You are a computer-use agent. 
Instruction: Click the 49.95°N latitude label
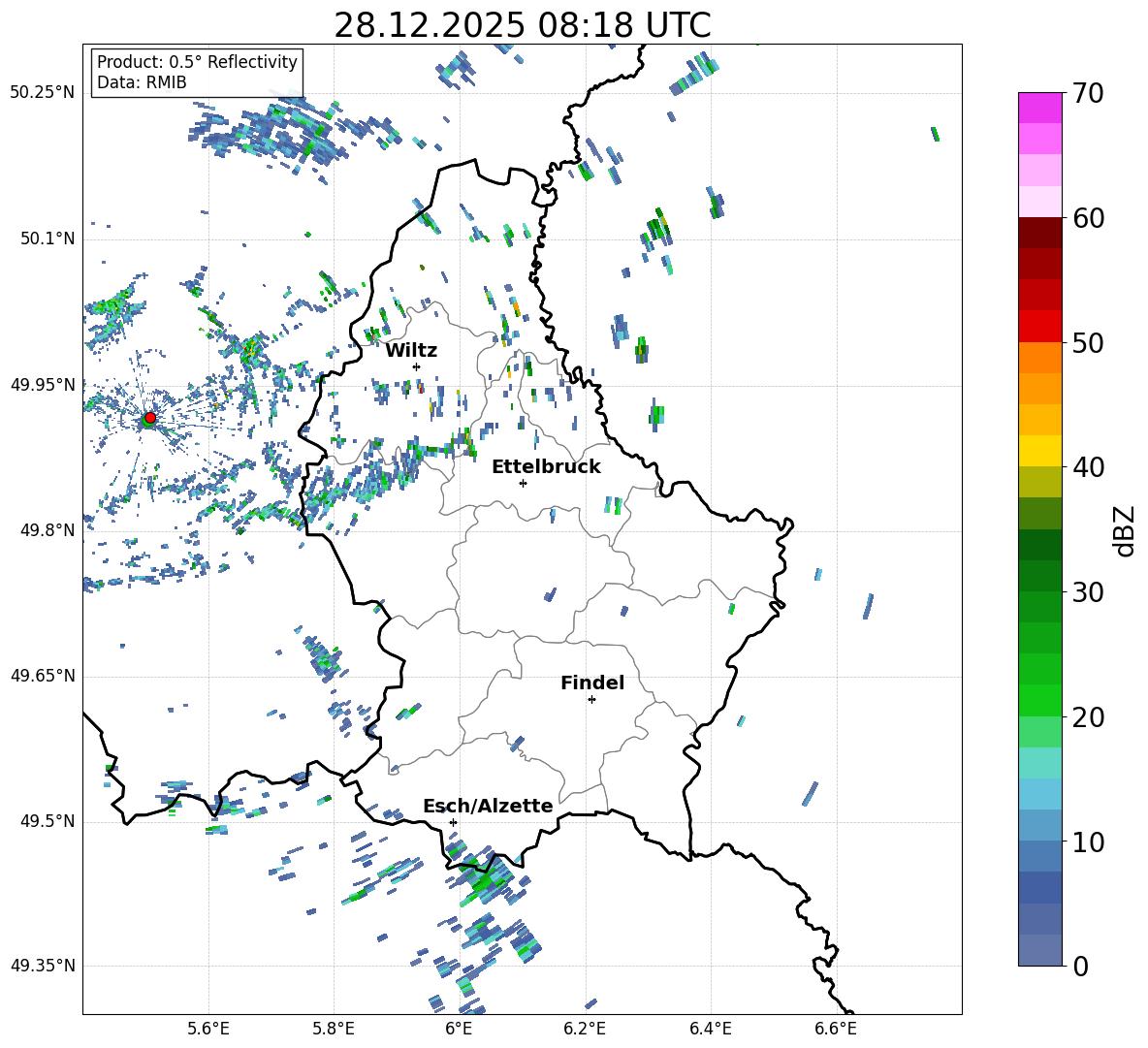[43, 385]
